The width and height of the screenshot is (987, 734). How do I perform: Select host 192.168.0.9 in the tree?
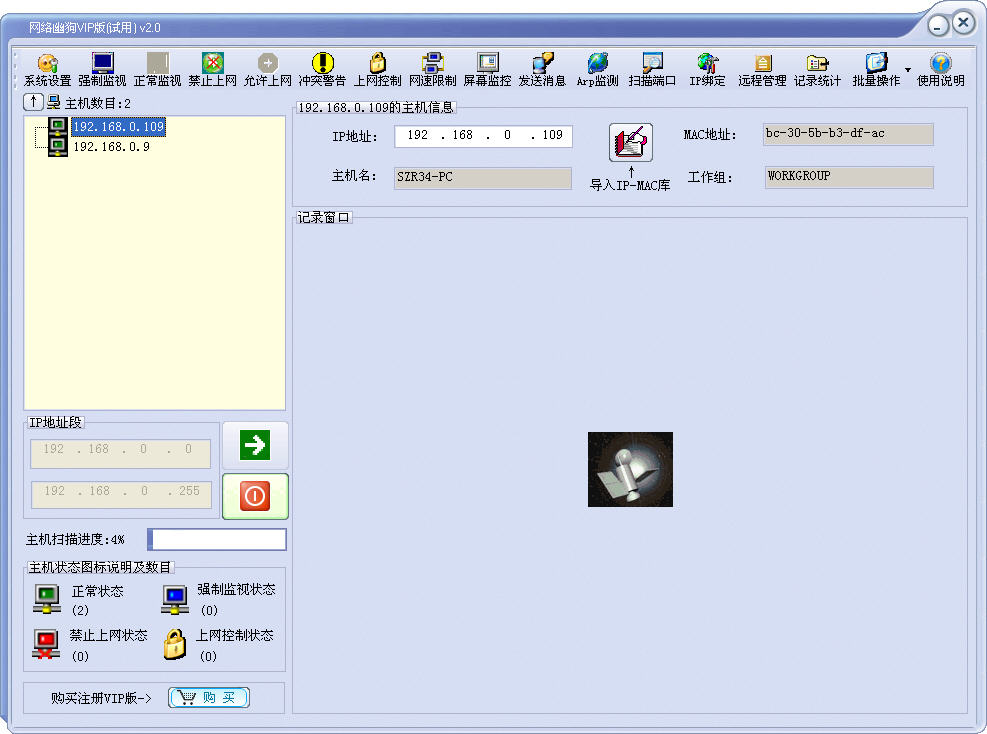point(111,147)
